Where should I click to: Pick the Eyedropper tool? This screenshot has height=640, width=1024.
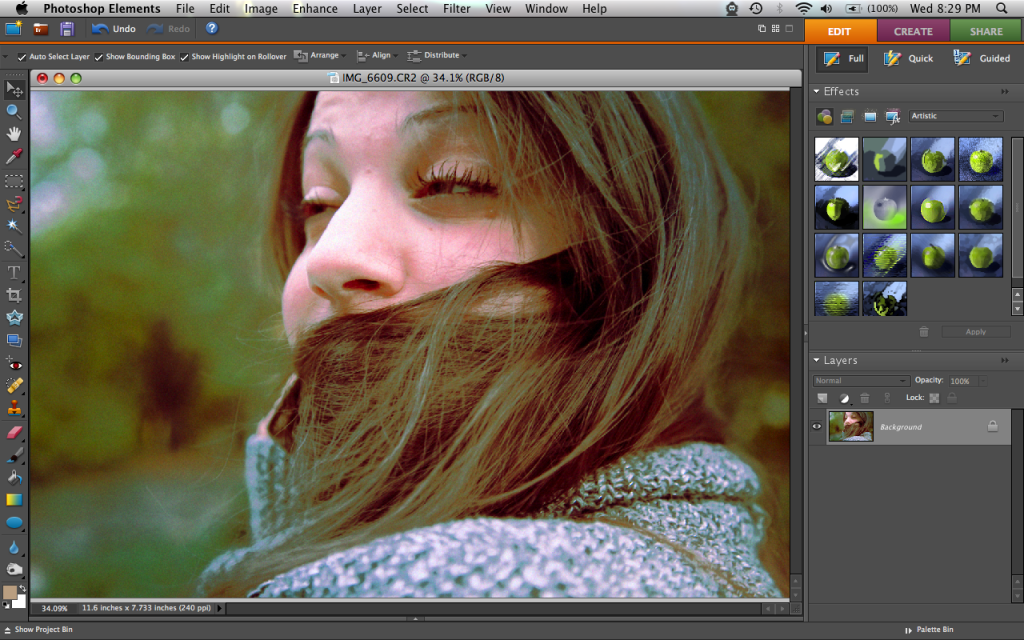coord(14,157)
